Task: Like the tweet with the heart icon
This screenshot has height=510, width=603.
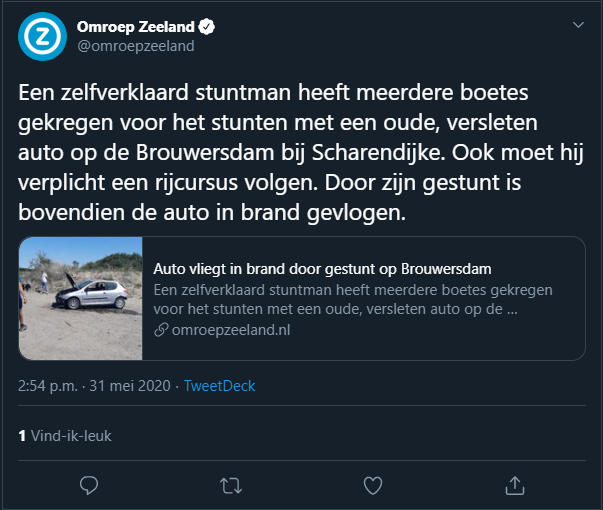Action: [373, 485]
